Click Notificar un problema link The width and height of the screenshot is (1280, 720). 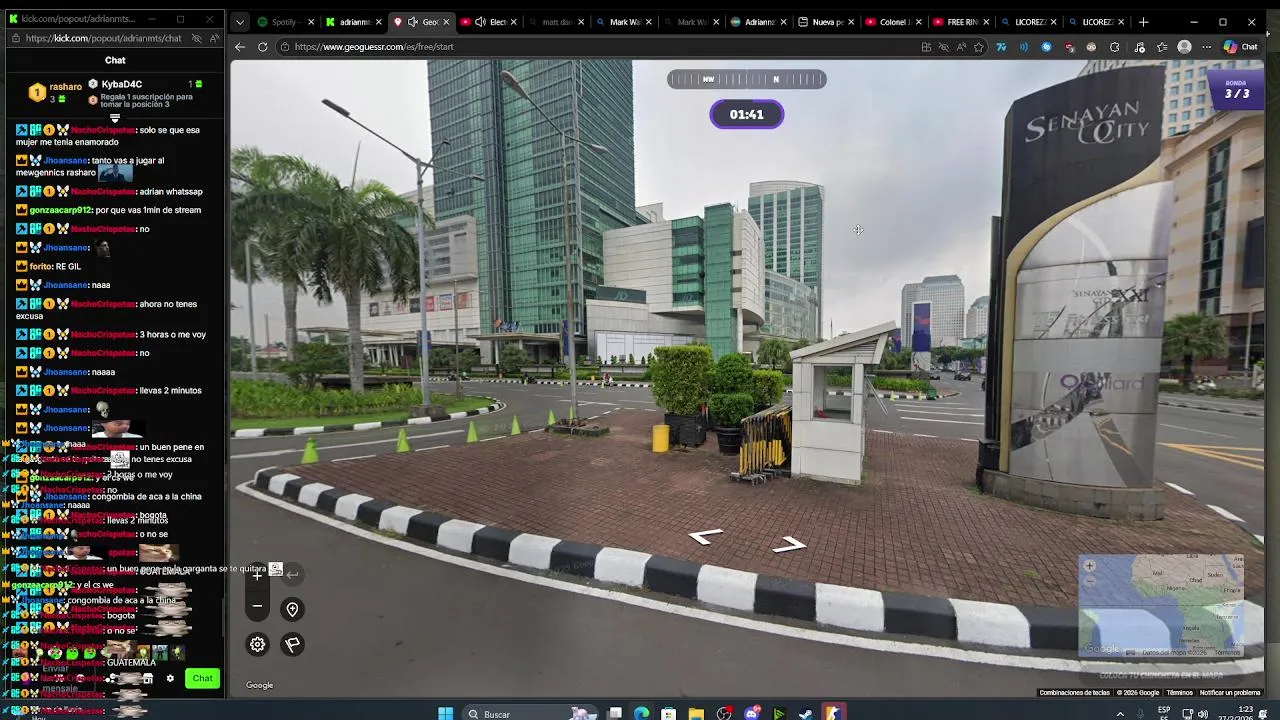1230,692
